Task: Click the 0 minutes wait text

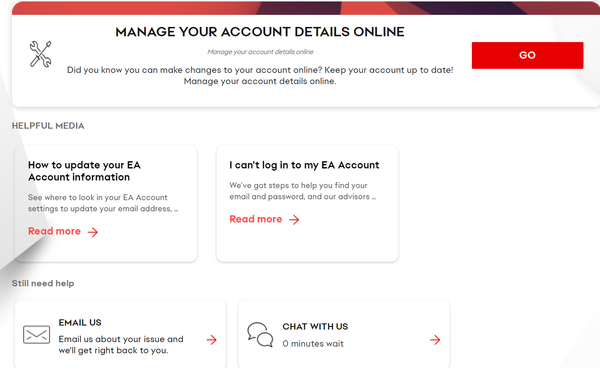Action: click(313, 344)
